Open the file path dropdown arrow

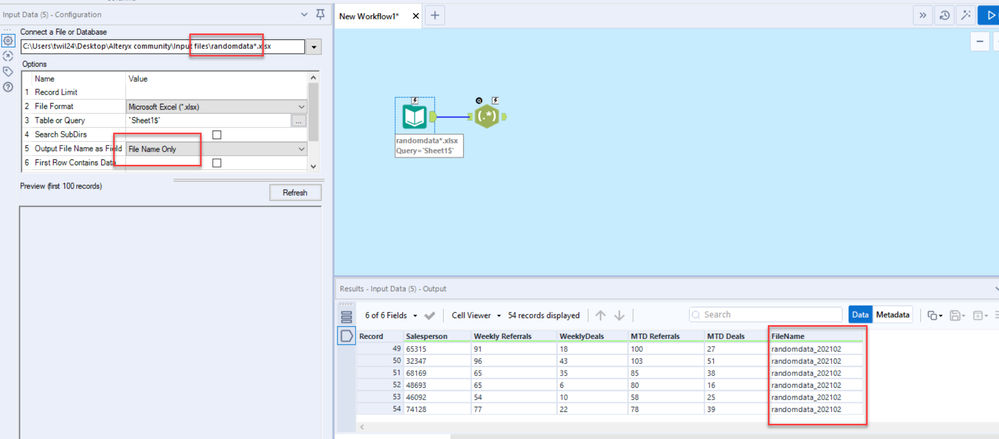[314, 47]
